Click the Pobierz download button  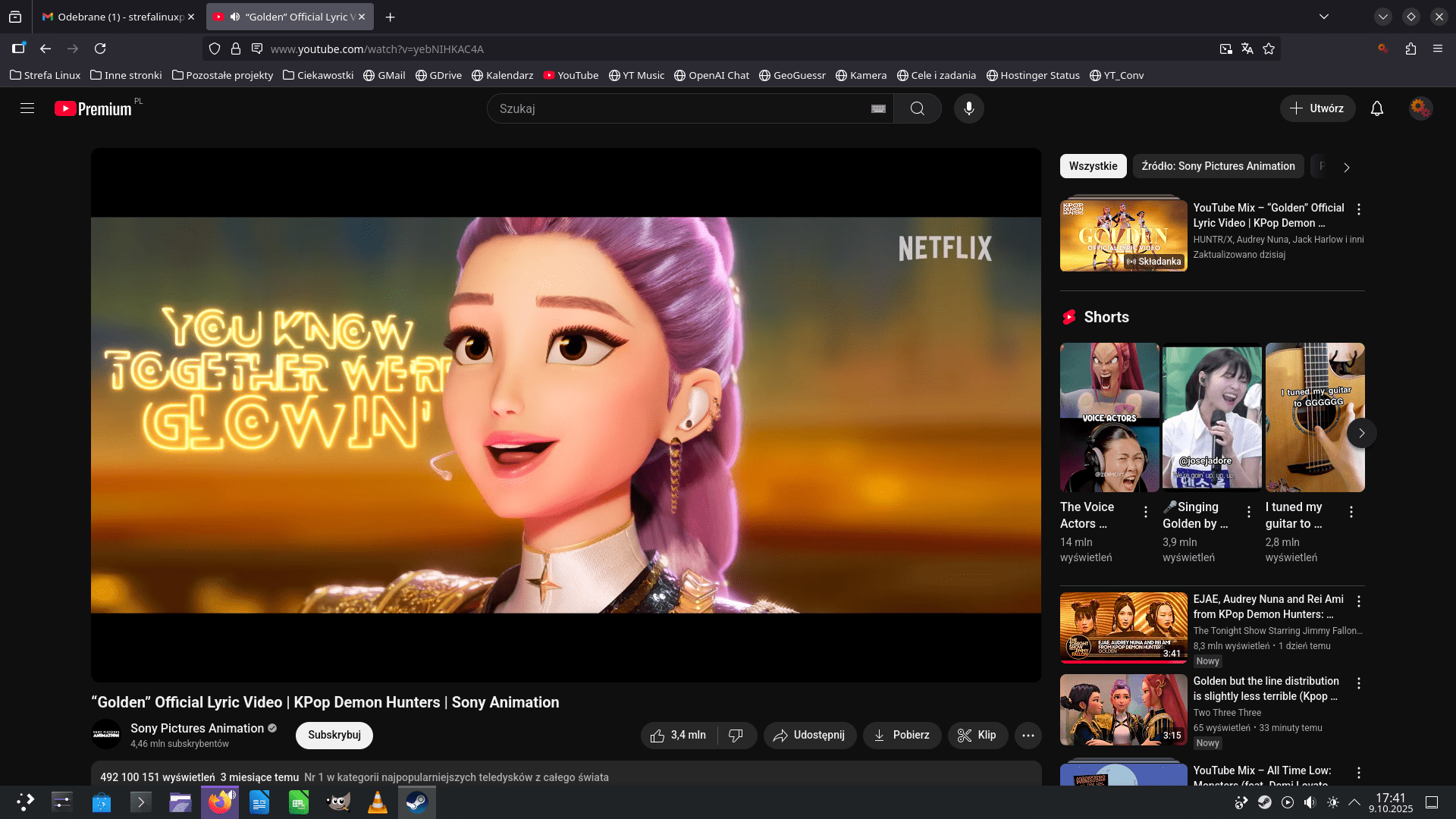pyautogui.click(x=902, y=735)
